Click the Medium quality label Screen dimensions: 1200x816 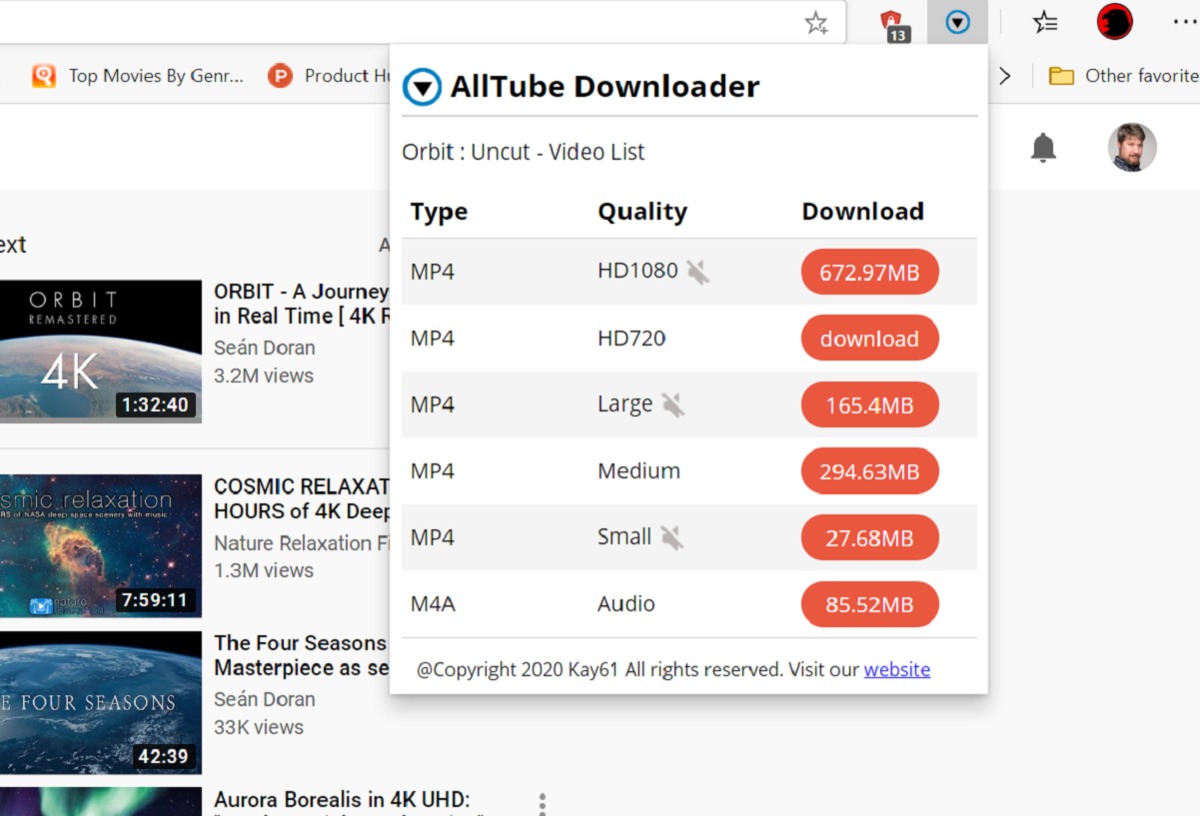[x=638, y=471]
